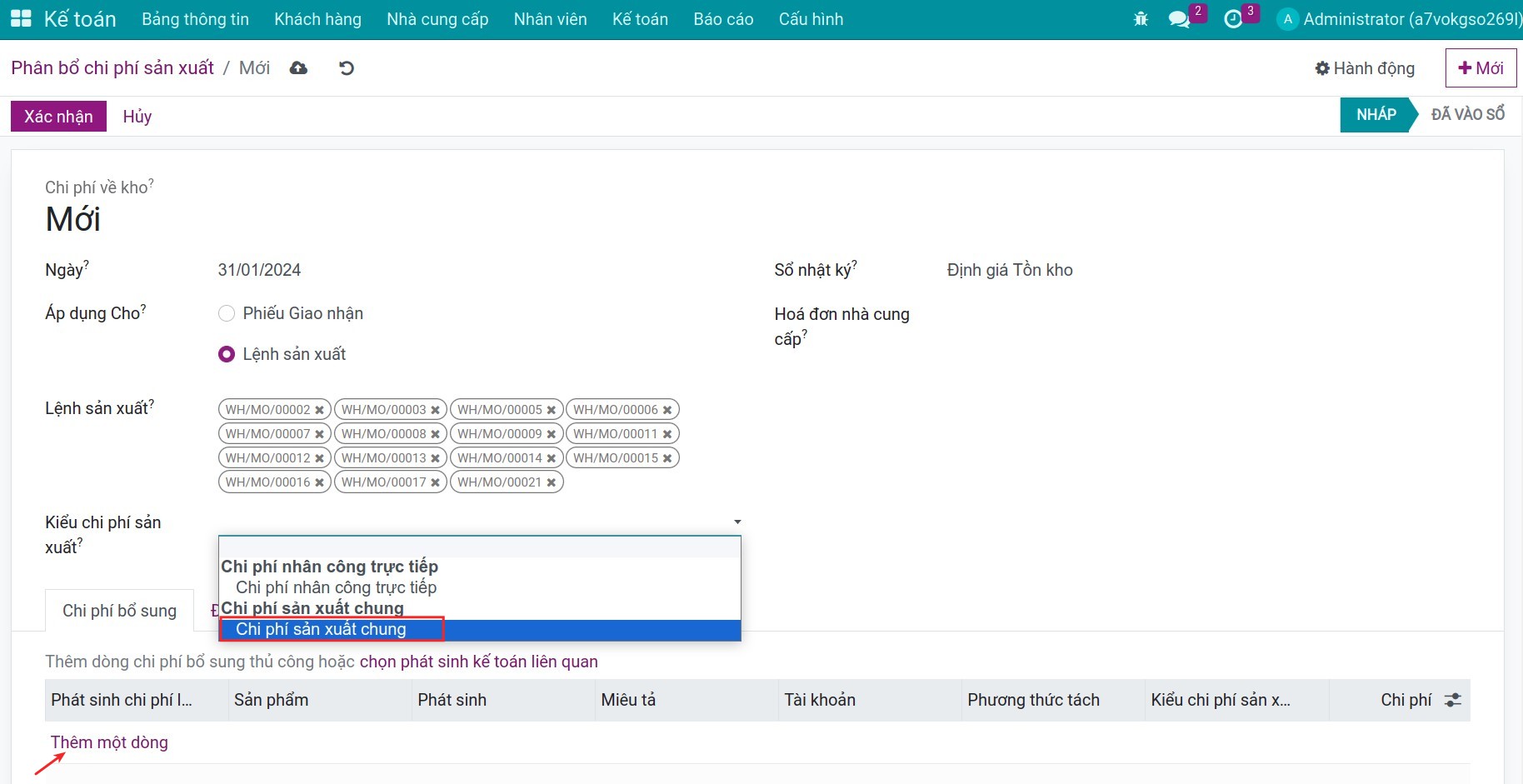This screenshot has height=784, width=1523.
Task: Open the debug bug icon menu
Action: pyautogui.click(x=1141, y=19)
